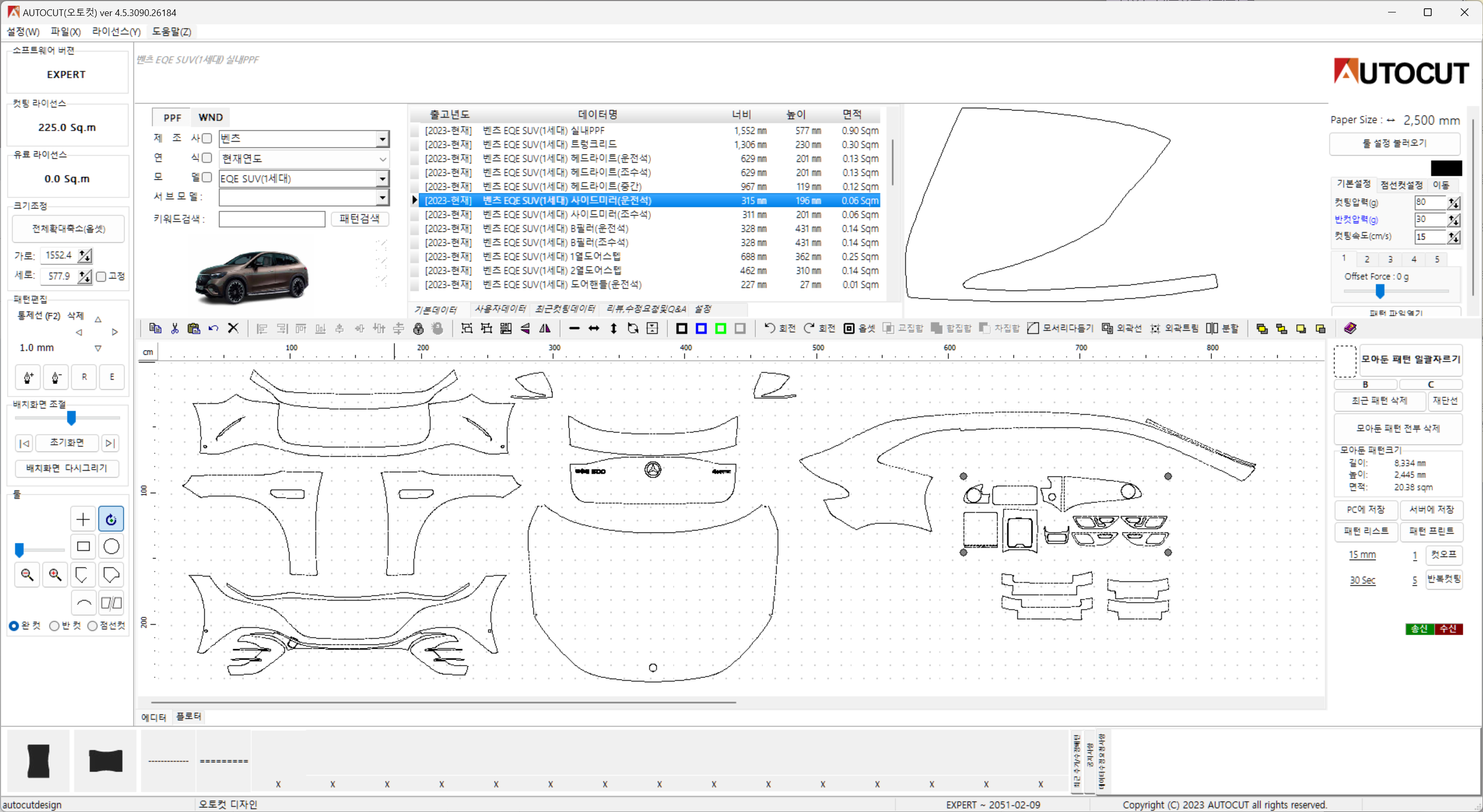Click the Copy icon in the editor toolbar
The image size is (1483, 812).
pyautogui.click(x=155, y=328)
